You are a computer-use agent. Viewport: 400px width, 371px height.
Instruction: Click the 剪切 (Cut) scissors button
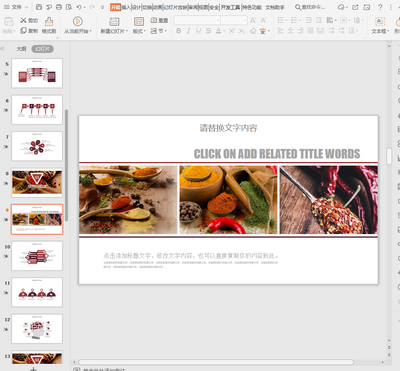point(29,20)
